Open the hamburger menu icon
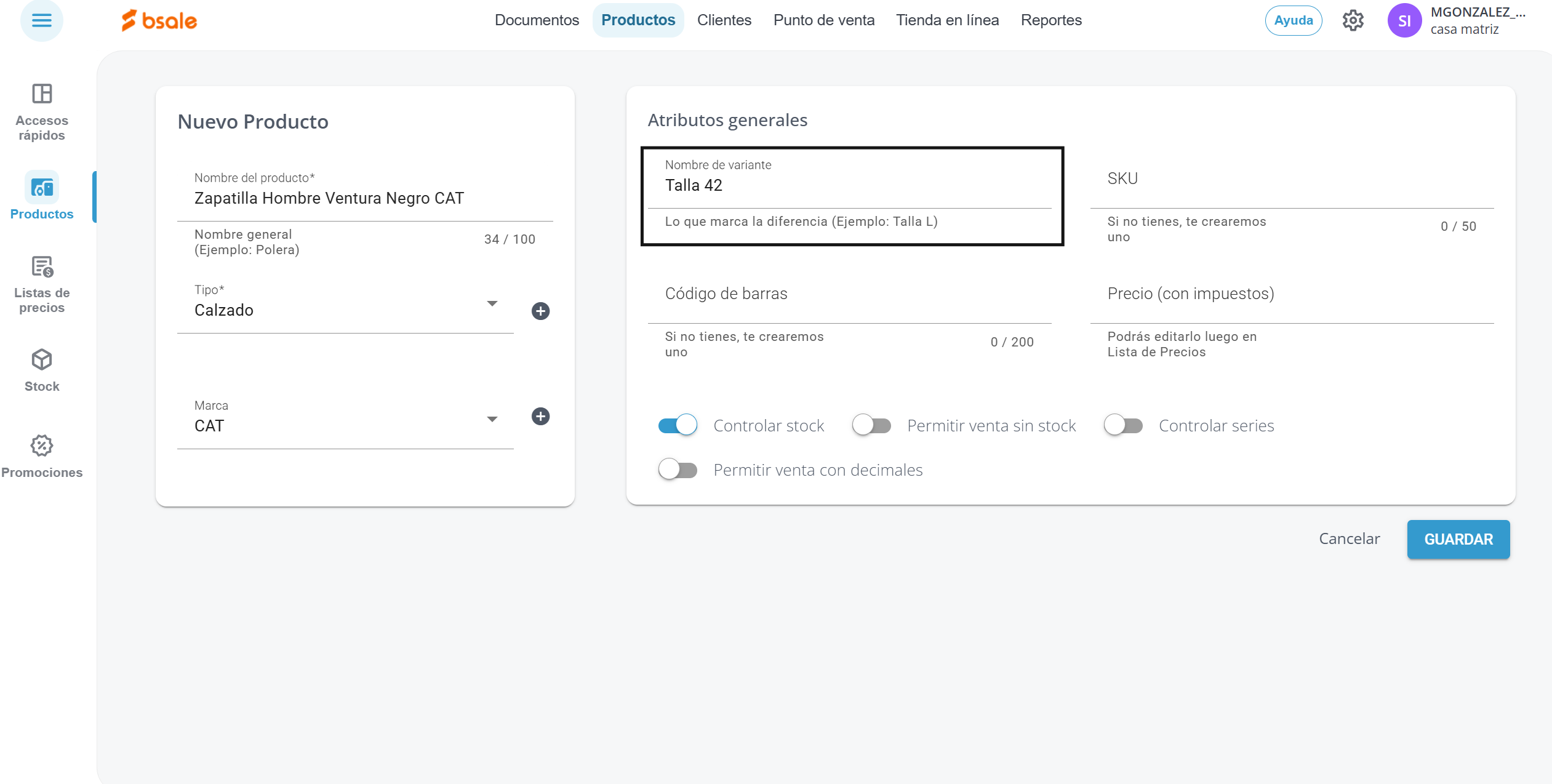1552x784 pixels. click(x=41, y=20)
